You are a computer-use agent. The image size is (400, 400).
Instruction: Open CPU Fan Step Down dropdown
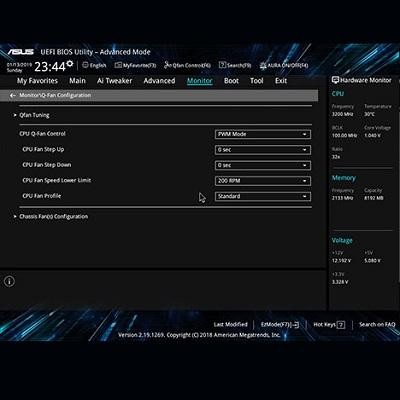(x=263, y=165)
